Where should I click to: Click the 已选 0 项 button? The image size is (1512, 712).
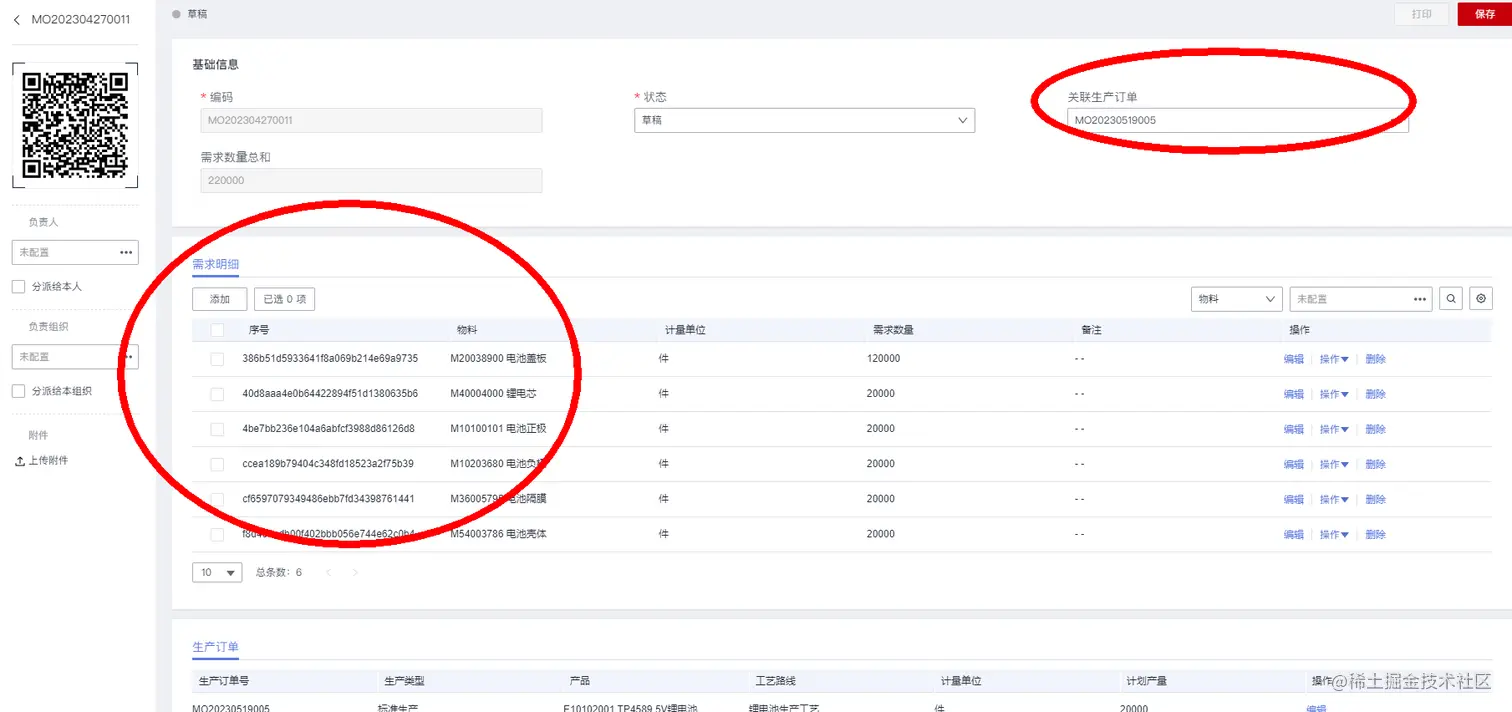tap(285, 299)
